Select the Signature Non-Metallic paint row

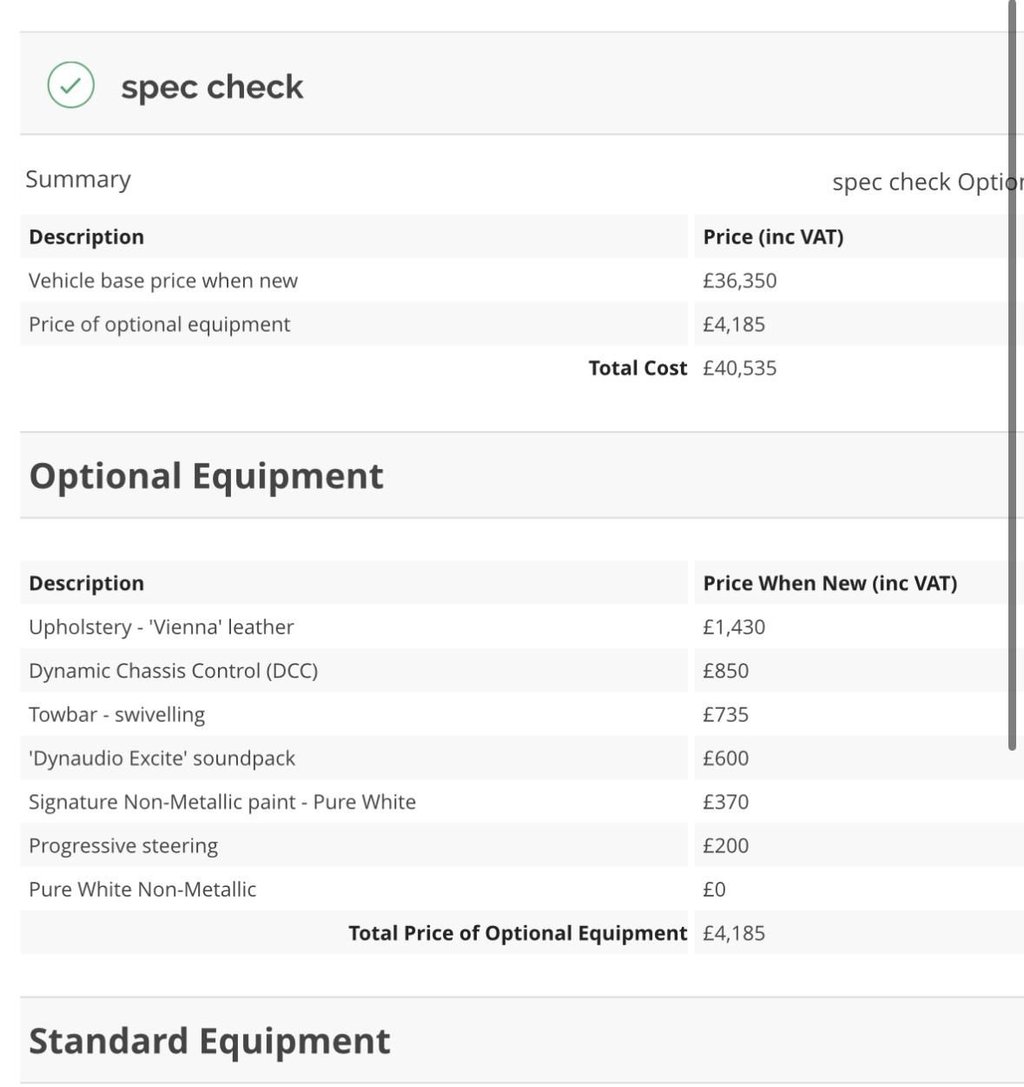(x=222, y=802)
